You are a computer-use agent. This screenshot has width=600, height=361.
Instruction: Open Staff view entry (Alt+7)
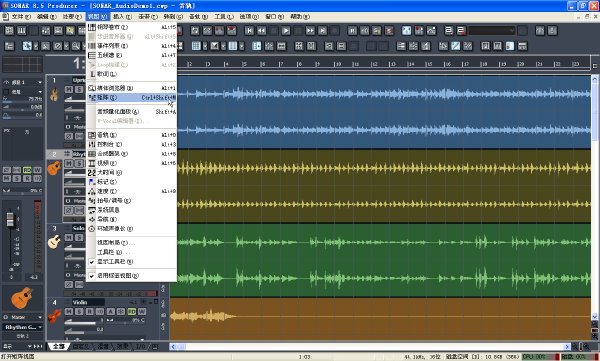132,55
